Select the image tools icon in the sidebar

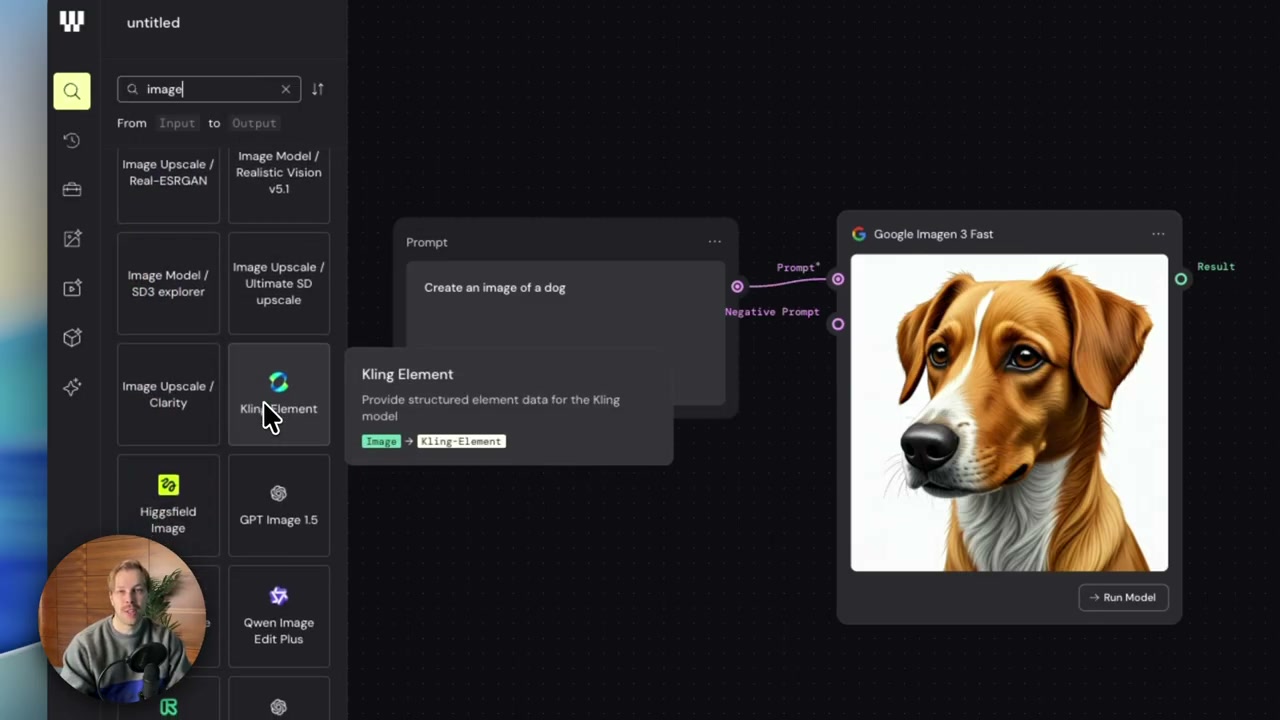(x=72, y=239)
